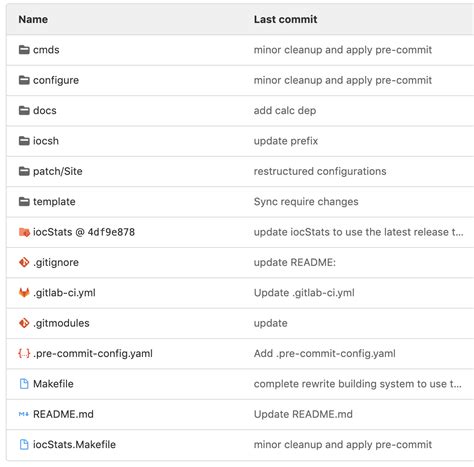Viewport: 474px width, 467px height.
Task: Click the braces icon for .pre-commit-config.yaml
Action: pos(24,353)
